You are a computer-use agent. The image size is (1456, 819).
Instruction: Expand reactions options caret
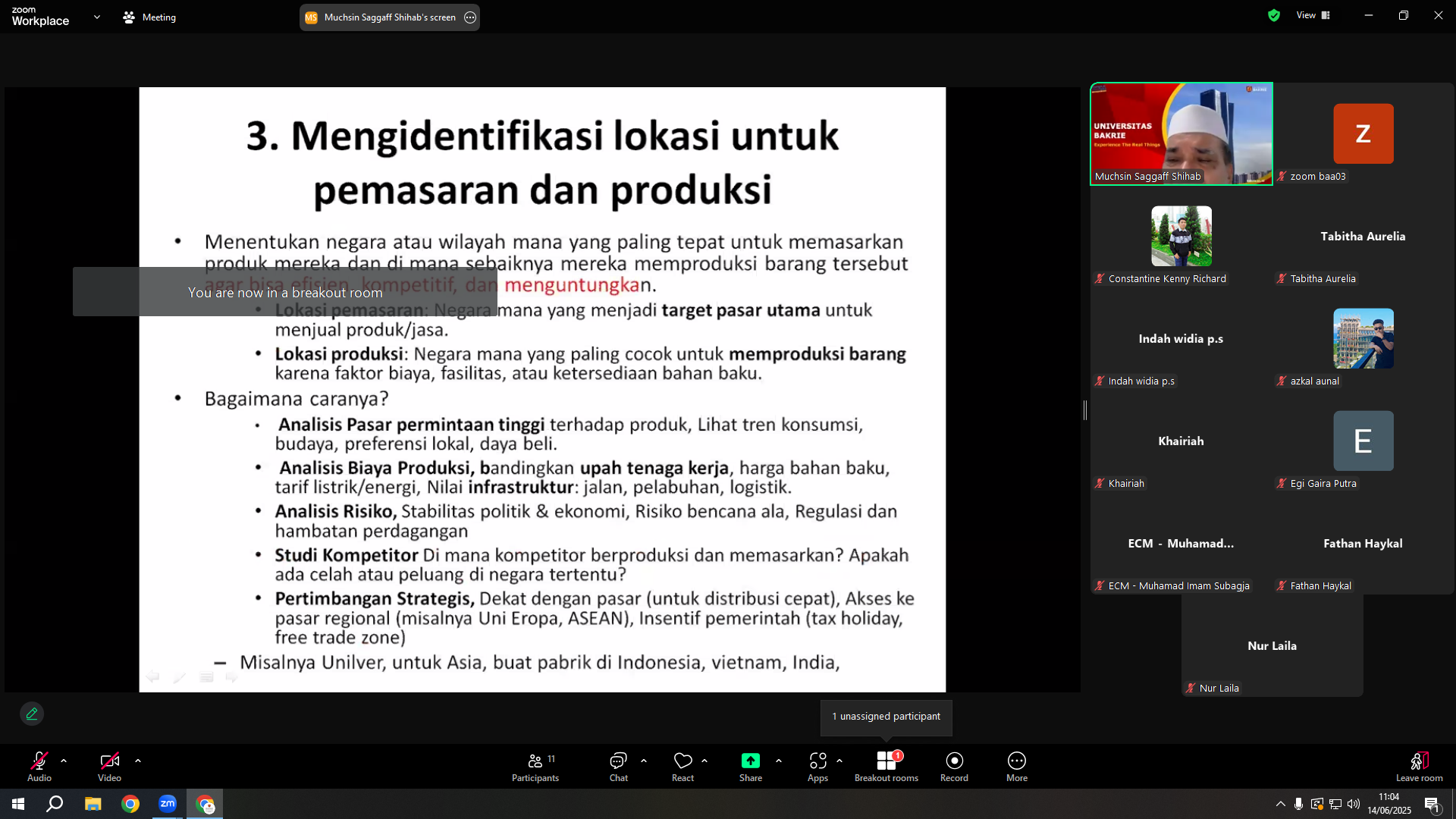click(x=704, y=760)
